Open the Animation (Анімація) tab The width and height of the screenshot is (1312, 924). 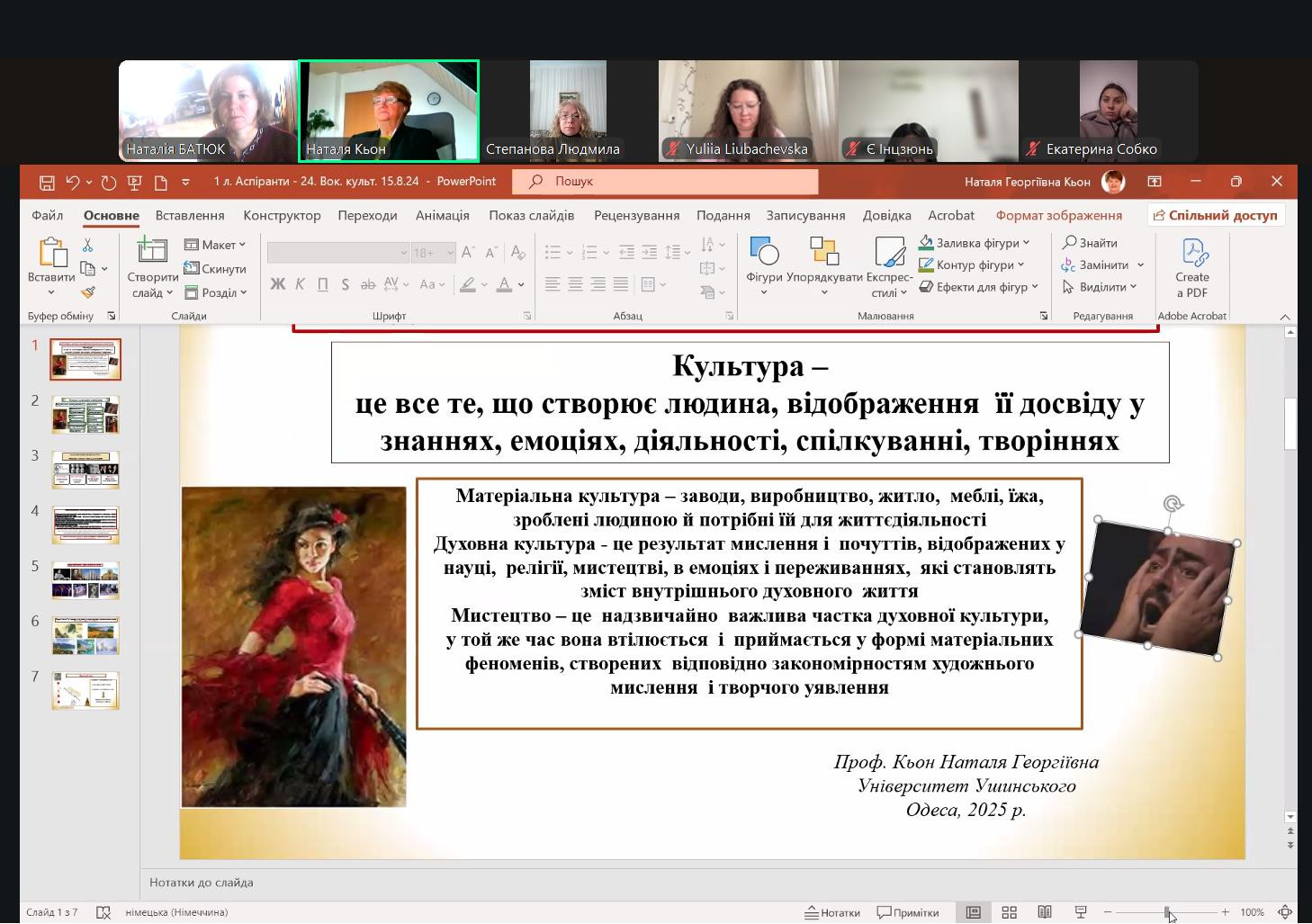[x=443, y=216]
